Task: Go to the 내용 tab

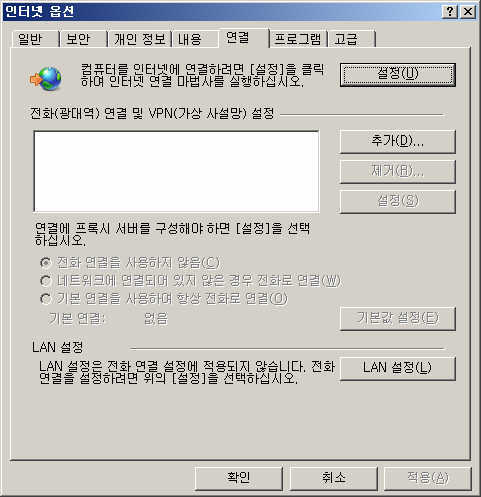Action: (195, 39)
